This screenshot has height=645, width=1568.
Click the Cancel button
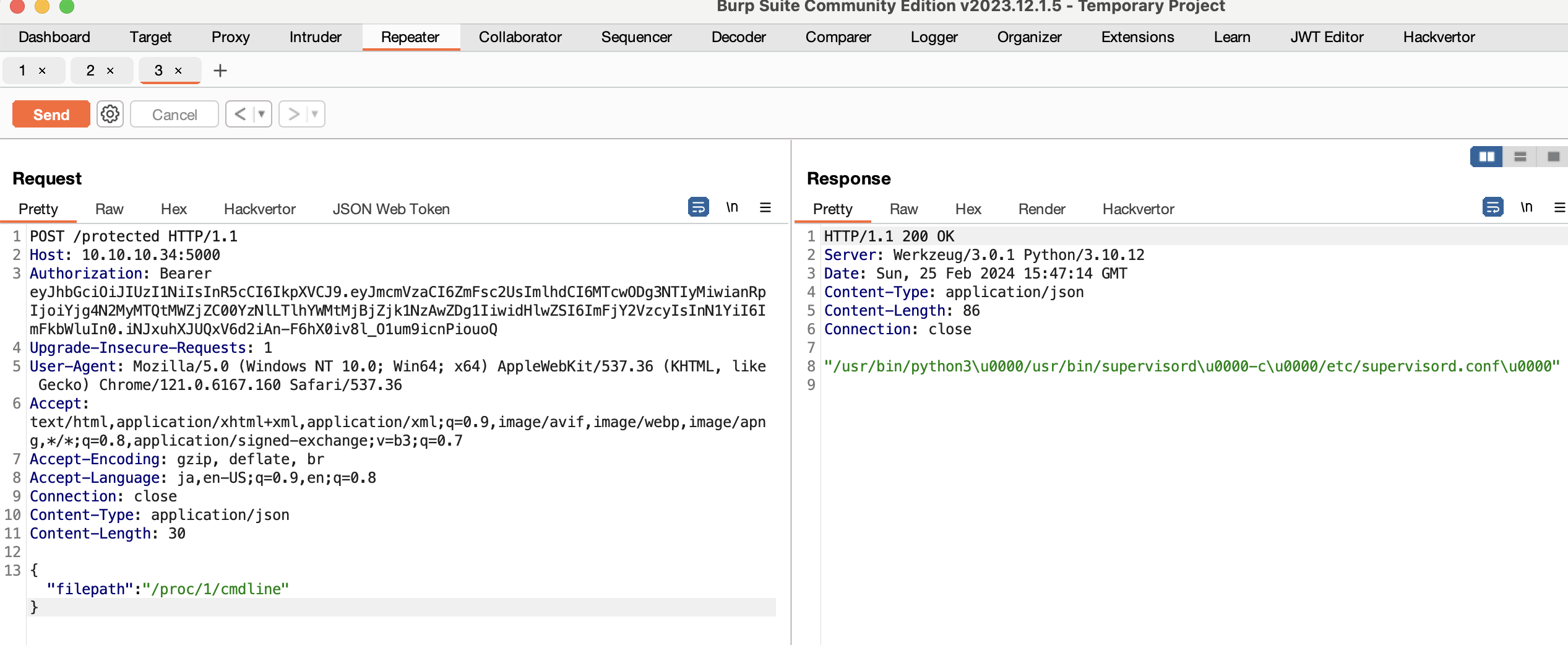click(174, 115)
